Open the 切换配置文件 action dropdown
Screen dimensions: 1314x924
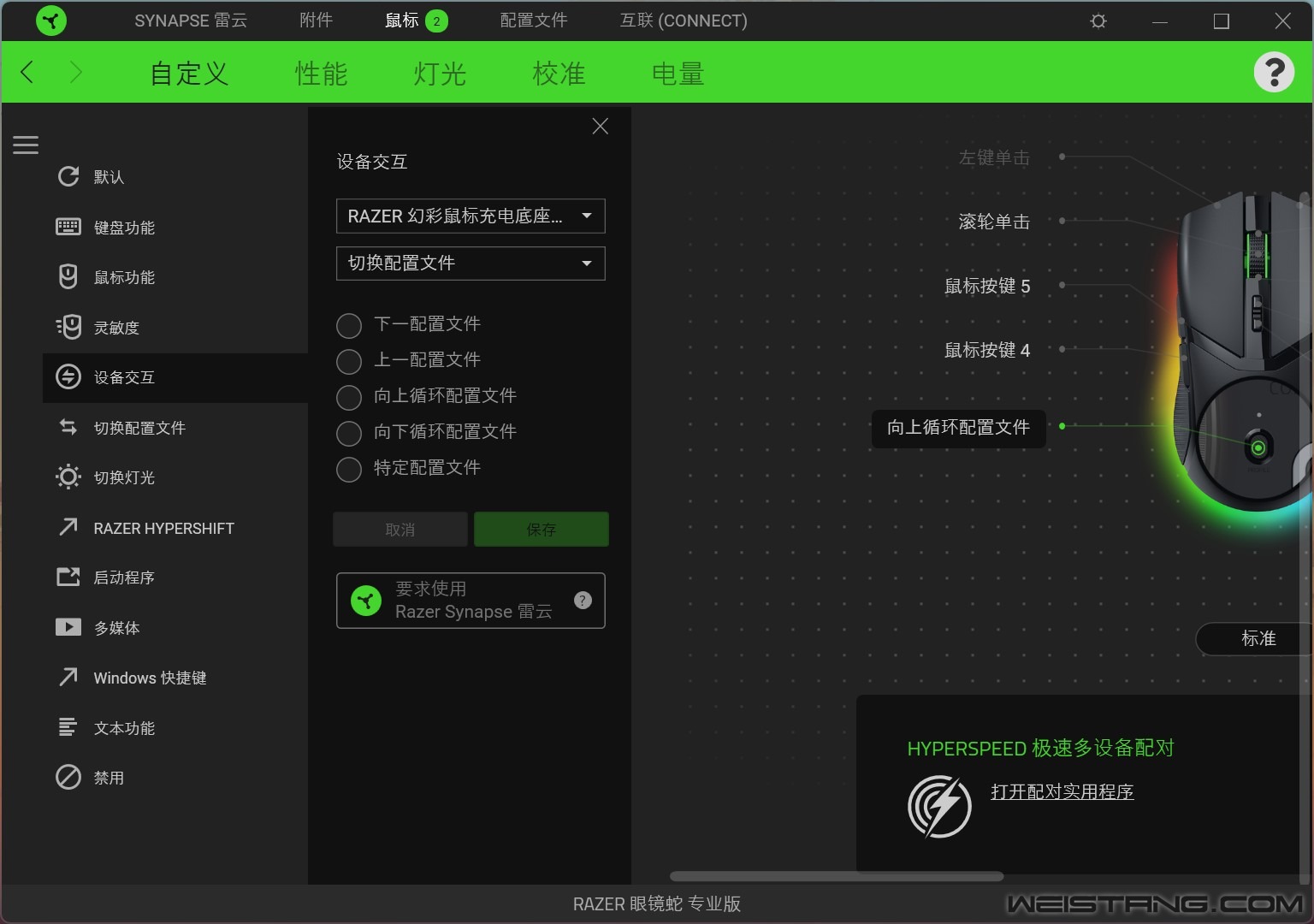pos(471,263)
